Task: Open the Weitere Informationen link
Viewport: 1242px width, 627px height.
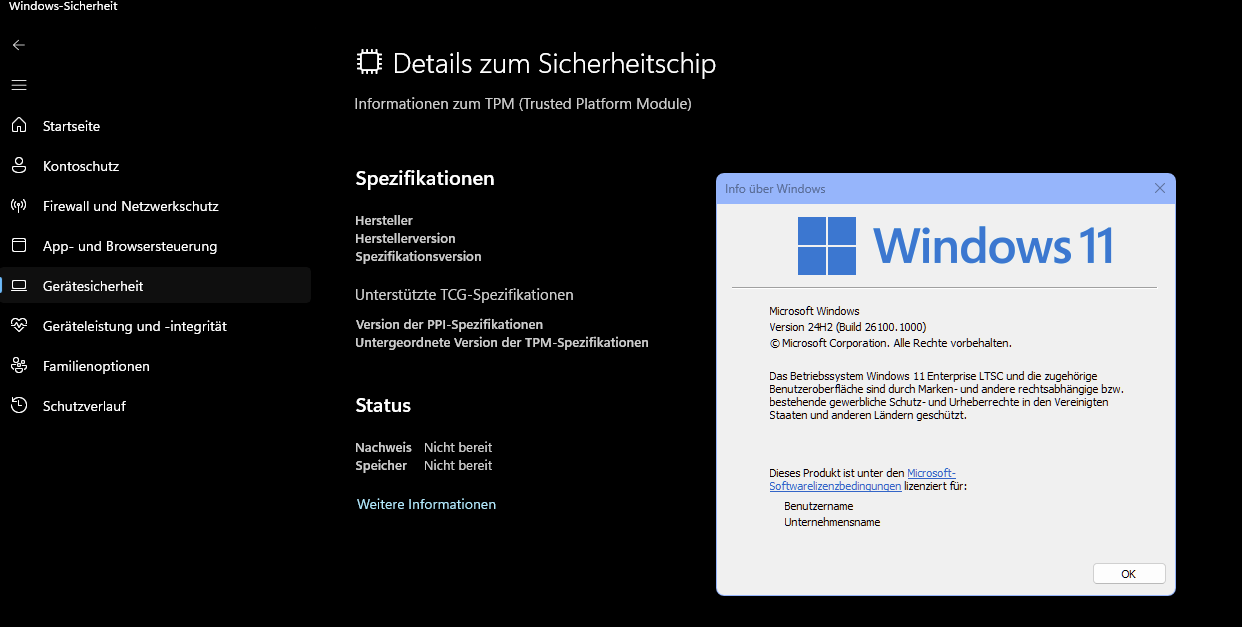Action: (x=426, y=504)
